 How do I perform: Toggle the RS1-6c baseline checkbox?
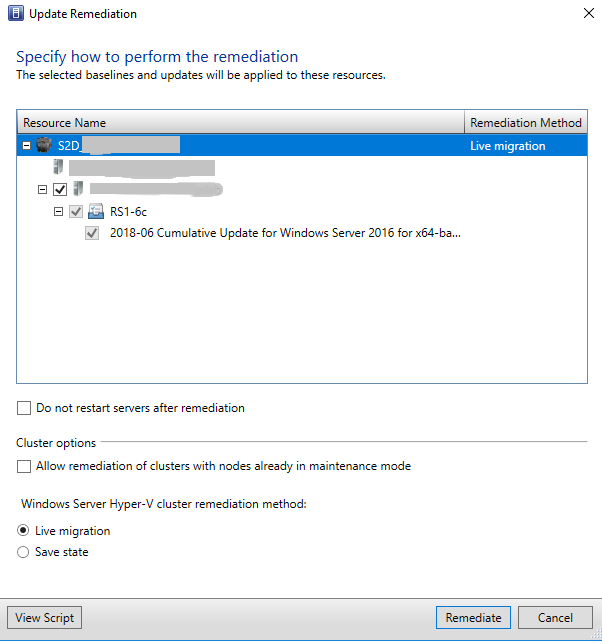point(76,212)
